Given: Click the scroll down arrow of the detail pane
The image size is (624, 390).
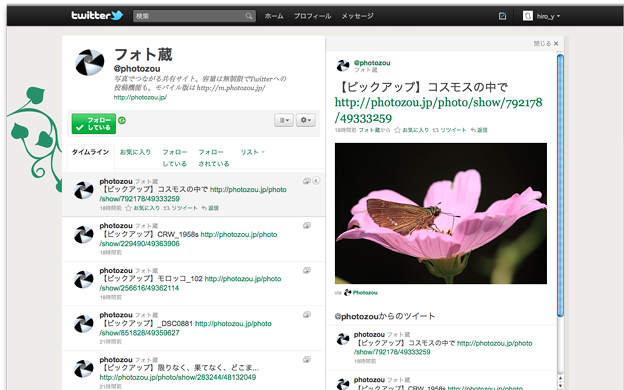Looking at the screenshot, I should (x=560, y=386).
